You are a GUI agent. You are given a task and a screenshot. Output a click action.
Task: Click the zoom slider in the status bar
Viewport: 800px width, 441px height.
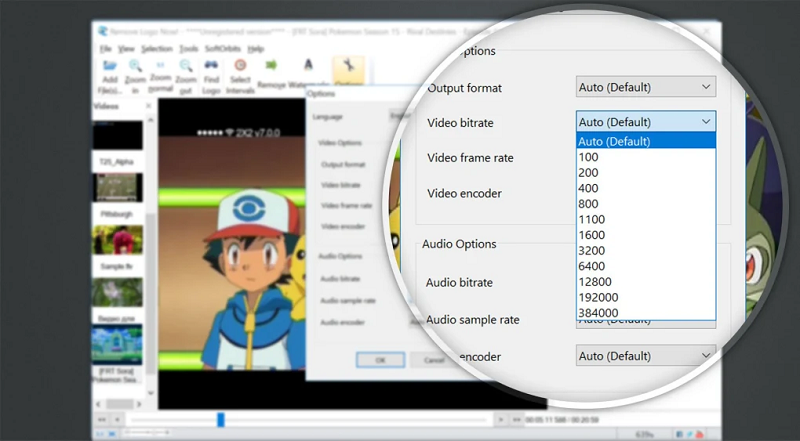145,433
